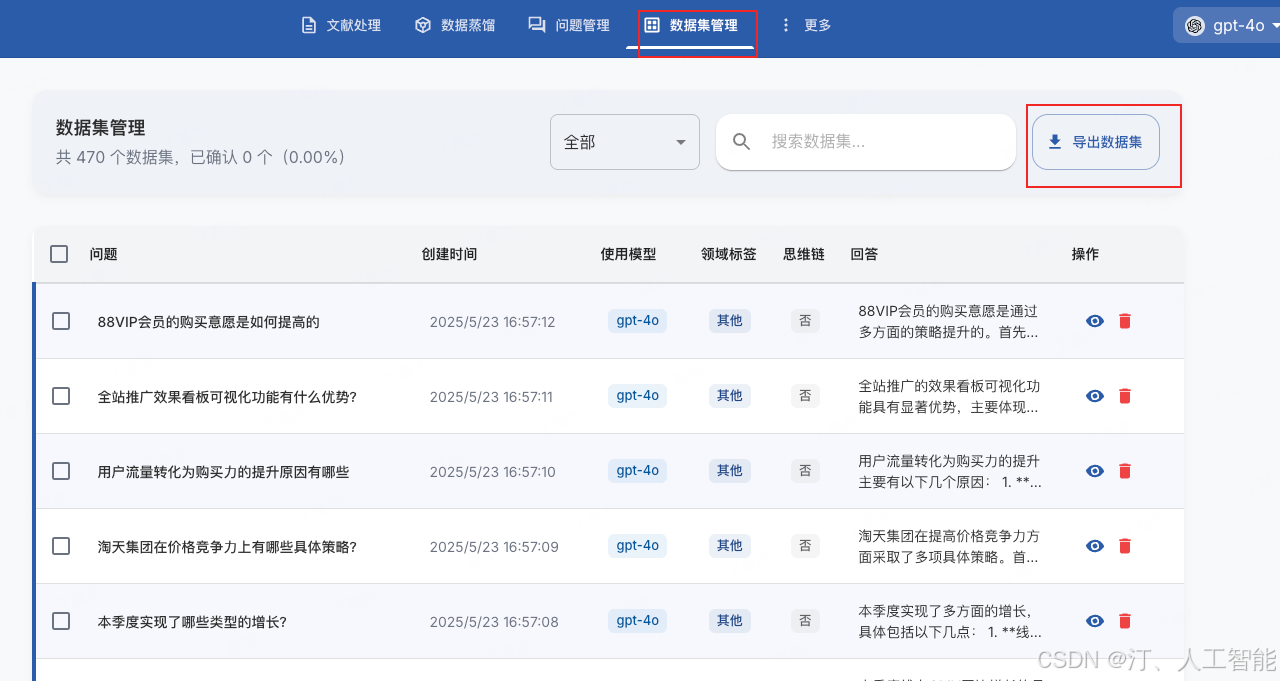
Task: Click the three-dots icon beside 更多
Action: click(785, 25)
